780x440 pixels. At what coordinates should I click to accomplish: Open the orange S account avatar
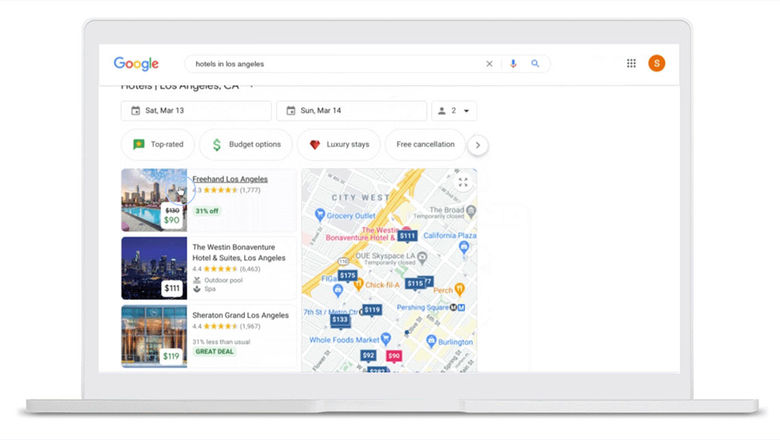657,63
